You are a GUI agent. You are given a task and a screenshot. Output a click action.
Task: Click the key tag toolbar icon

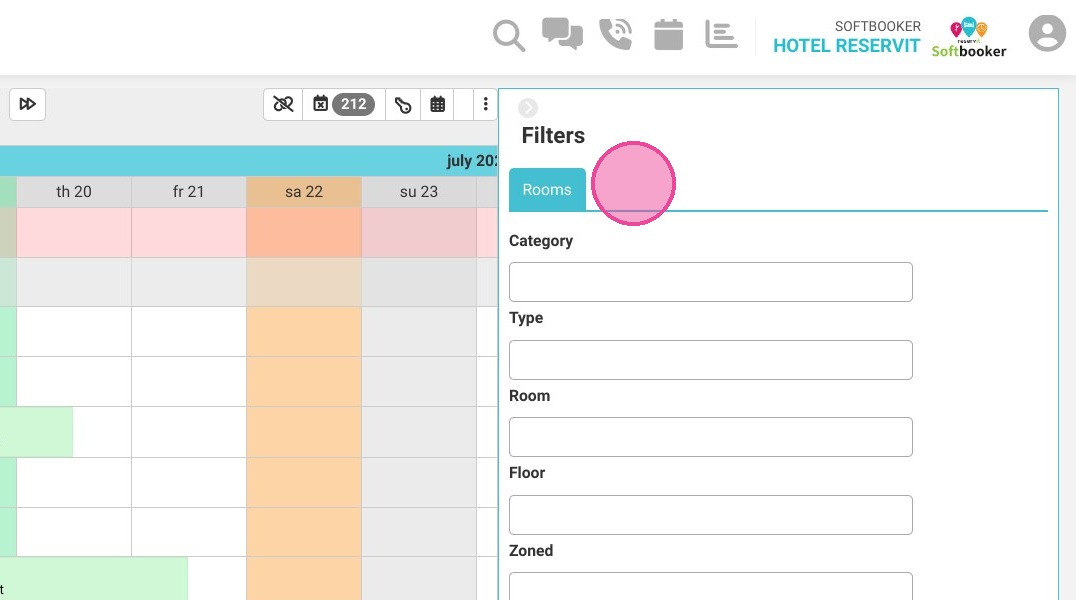coord(403,104)
